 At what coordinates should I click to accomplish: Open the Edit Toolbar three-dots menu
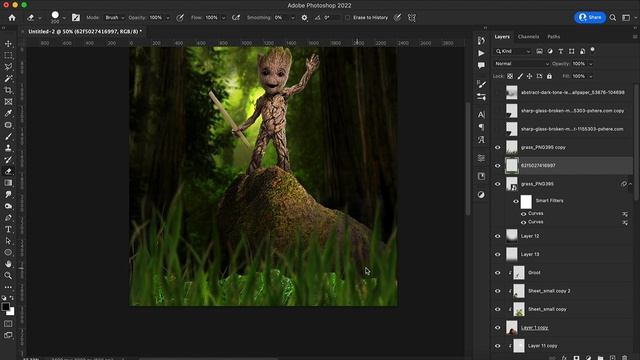click(8, 287)
